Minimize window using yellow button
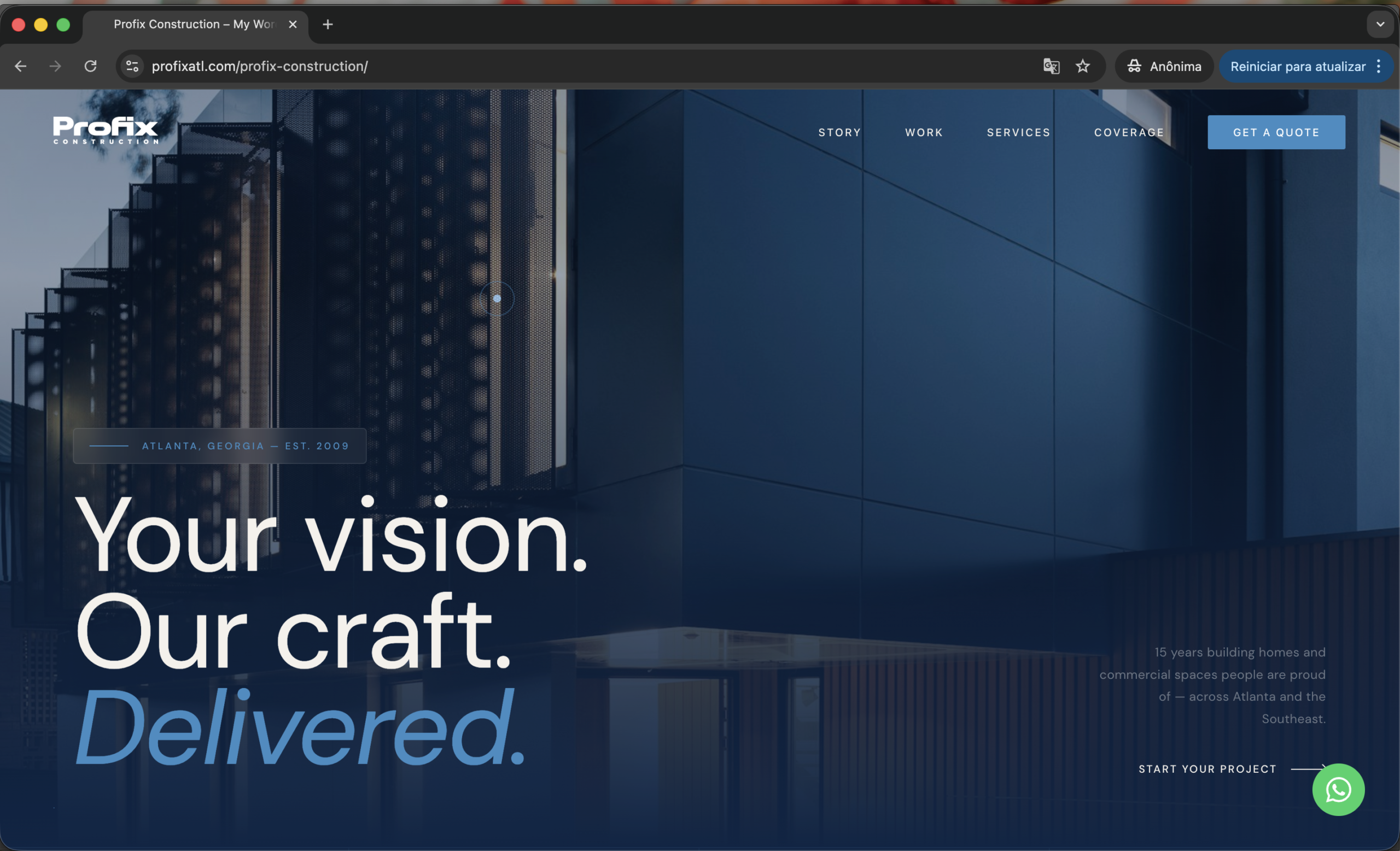 pyautogui.click(x=41, y=25)
